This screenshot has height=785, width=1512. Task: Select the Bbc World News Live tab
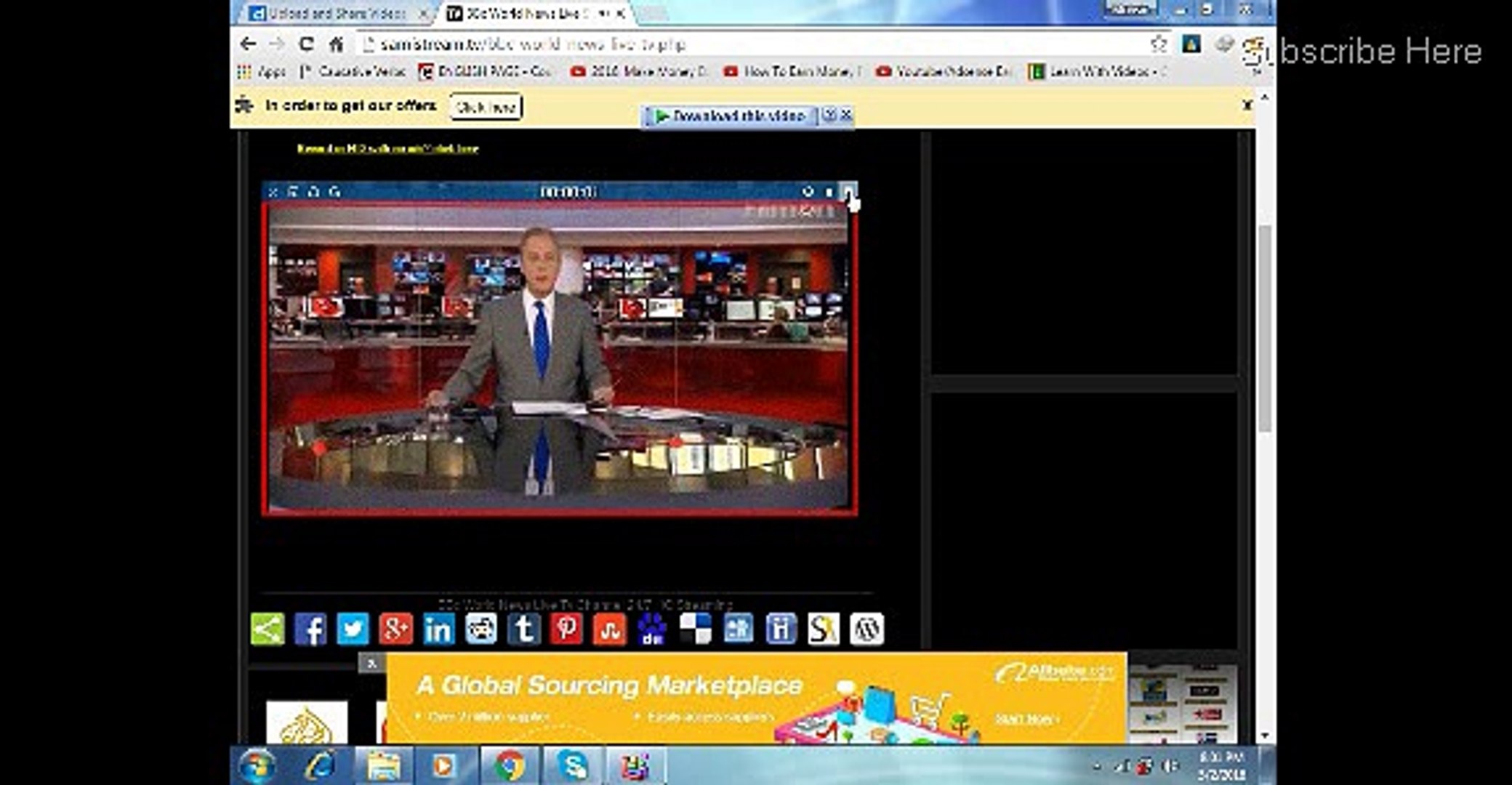point(536,13)
